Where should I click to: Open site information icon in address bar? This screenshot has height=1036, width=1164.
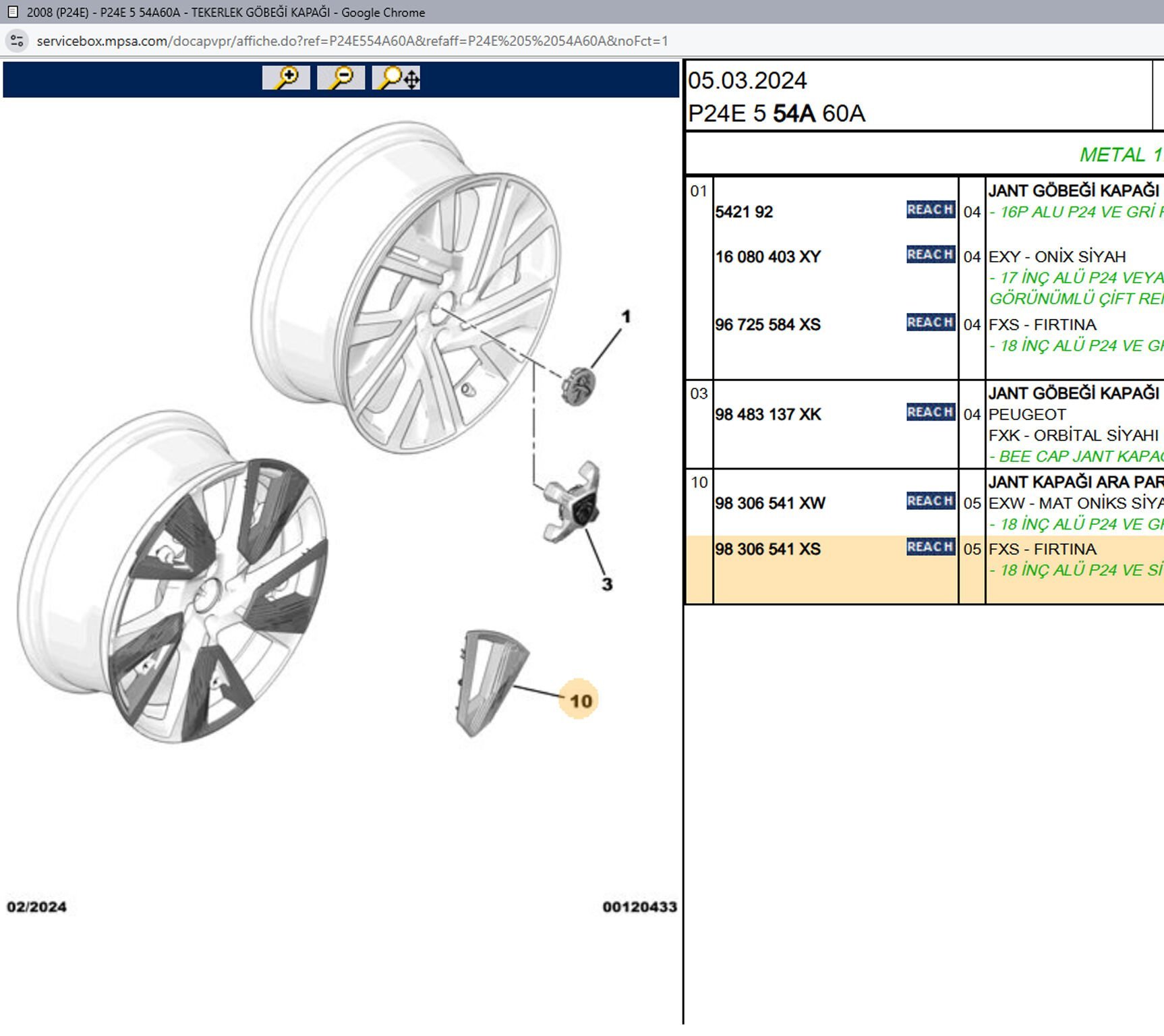click(x=17, y=41)
